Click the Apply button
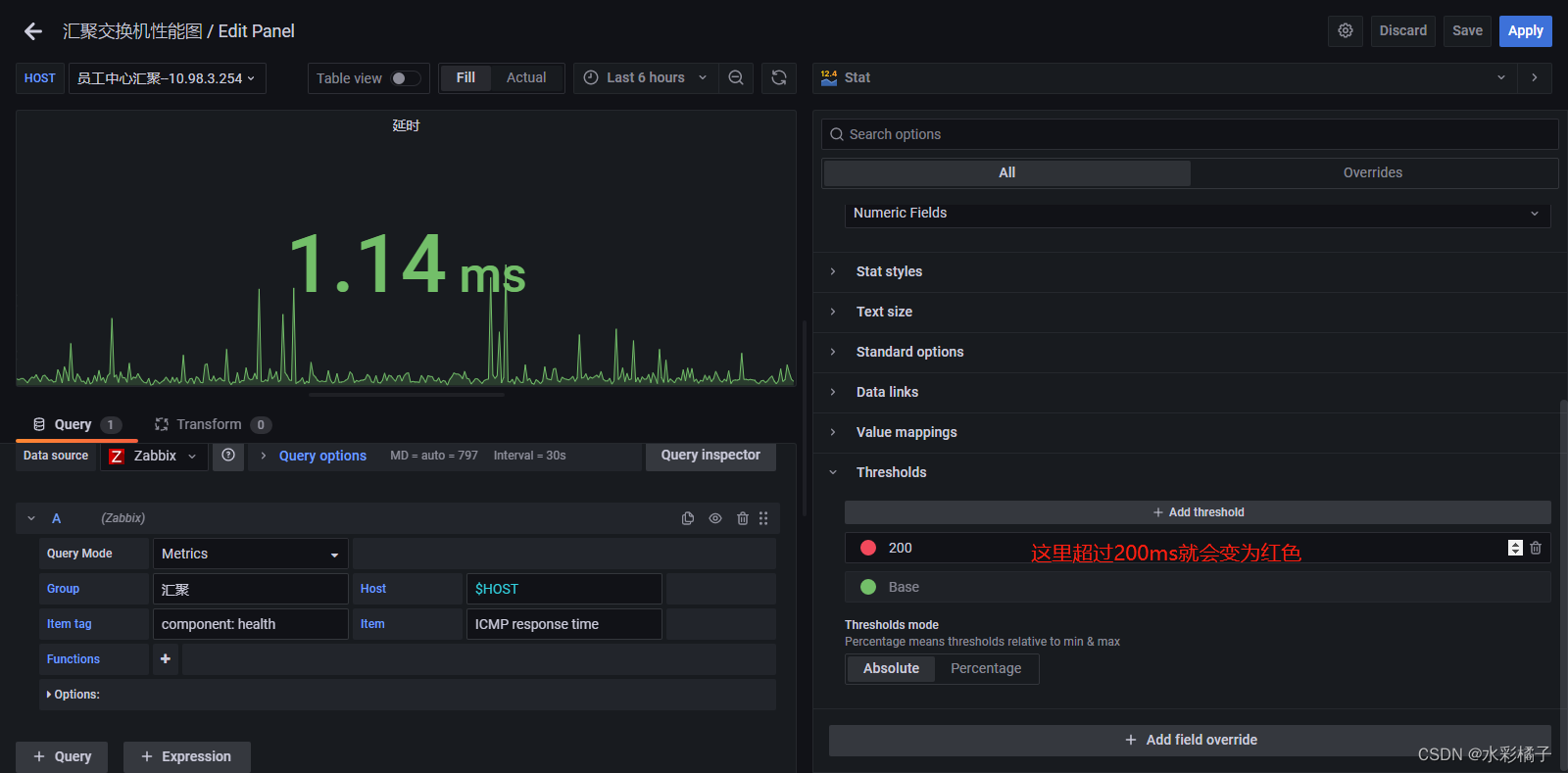1568x773 pixels. [x=1525, y=31]
